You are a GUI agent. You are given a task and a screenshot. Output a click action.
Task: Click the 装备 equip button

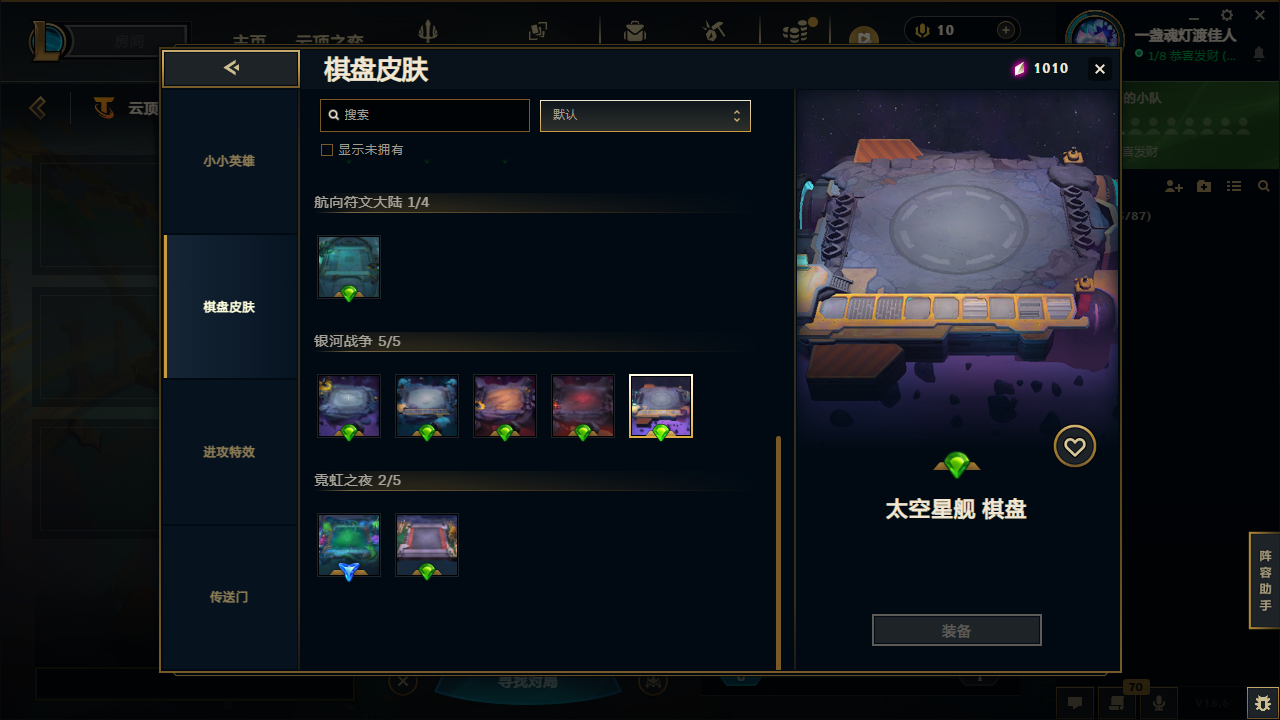(957, 631)
